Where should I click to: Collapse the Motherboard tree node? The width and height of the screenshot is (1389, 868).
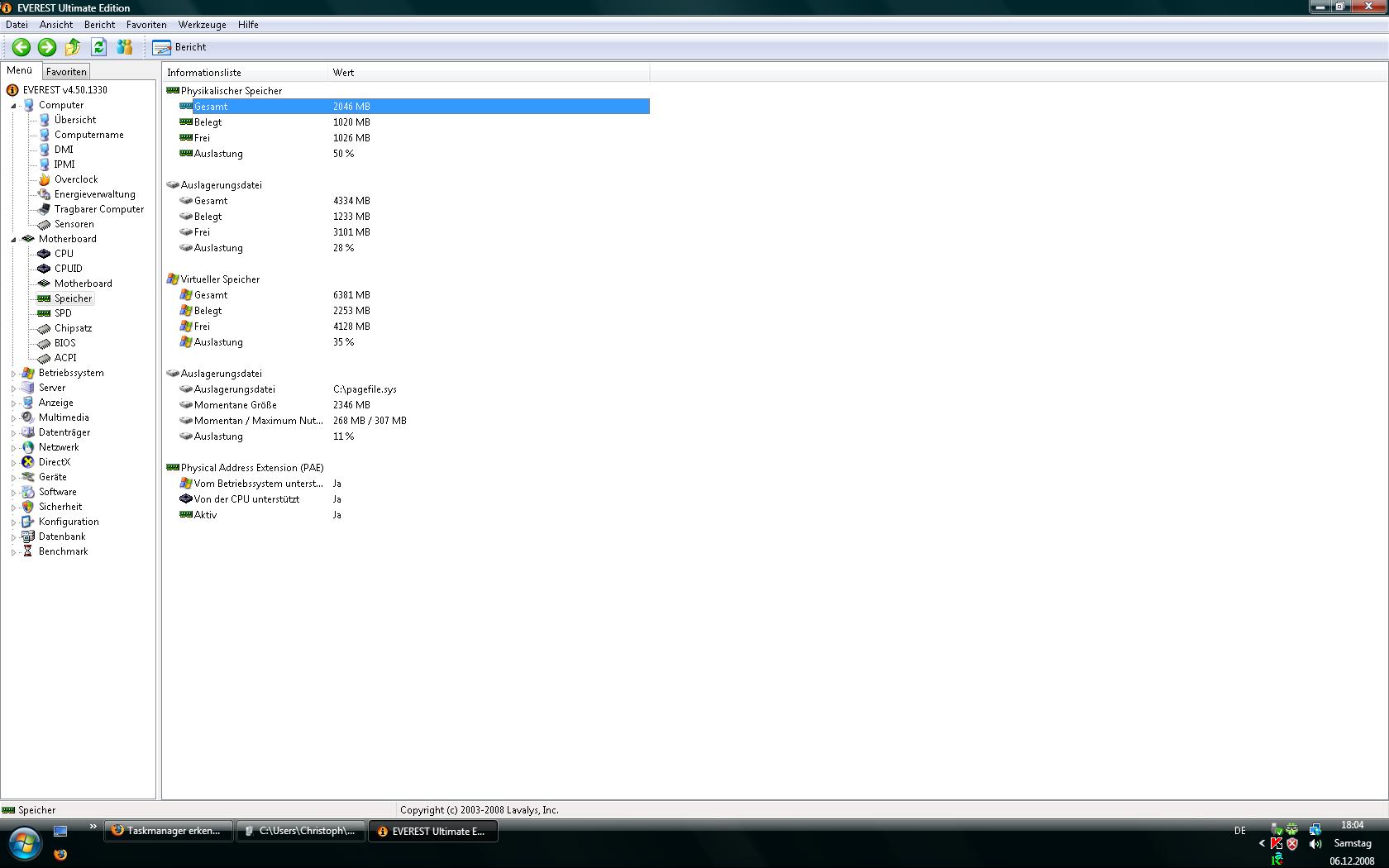tap(13, 240)
